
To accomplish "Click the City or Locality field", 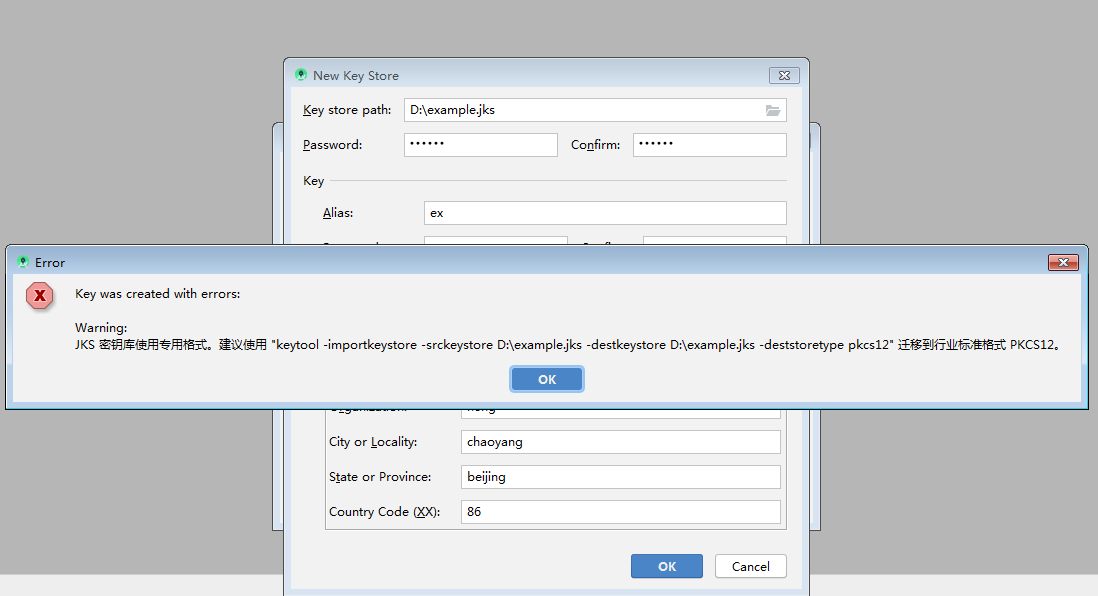I will click(620, 441).
